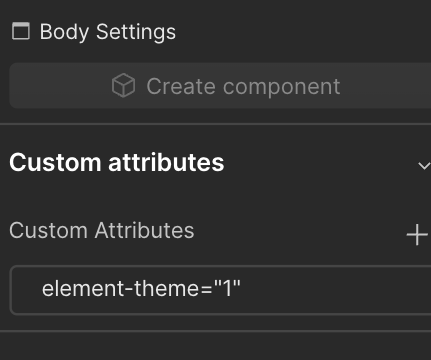Click the word "Create" on the component button

pos(181,86)
